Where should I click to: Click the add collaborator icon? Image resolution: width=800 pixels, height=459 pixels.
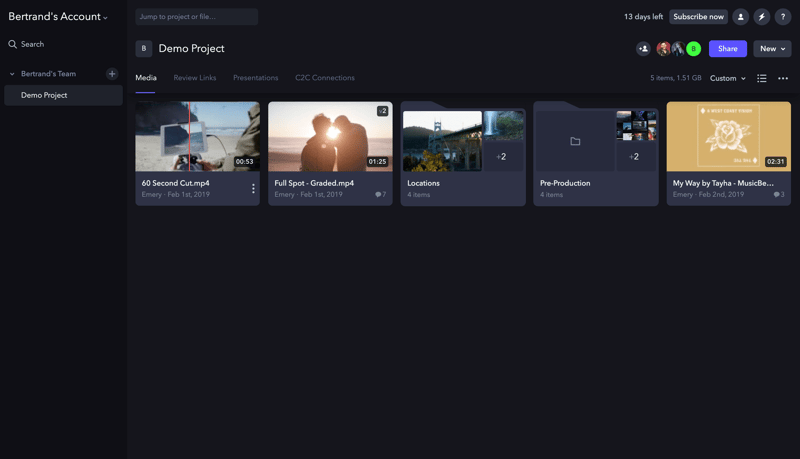(x=643, y=49)
